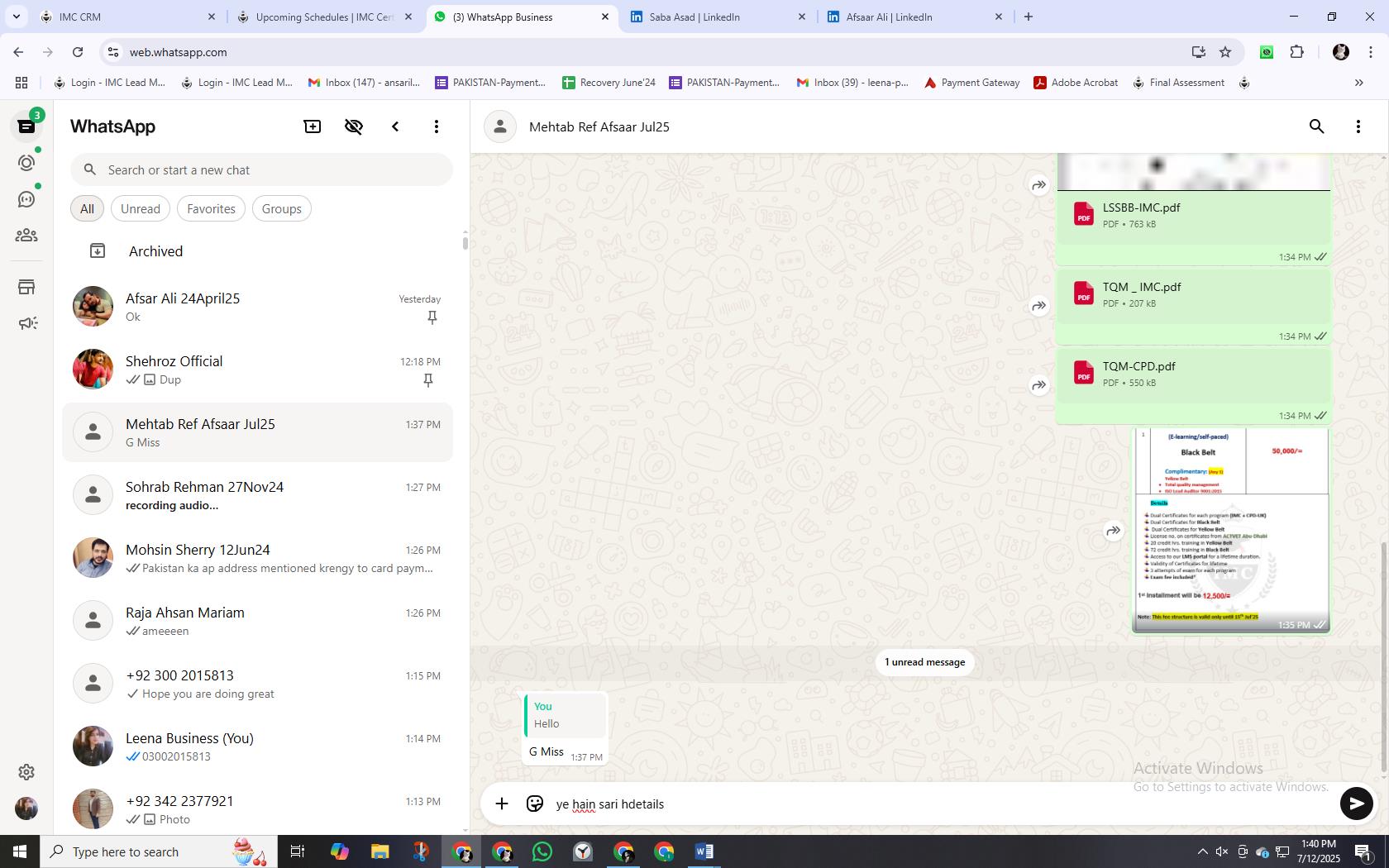Image resolution: width=1389 pixels, height=868 pixels.
Task: Click the message input field
Action: (943, 804)
